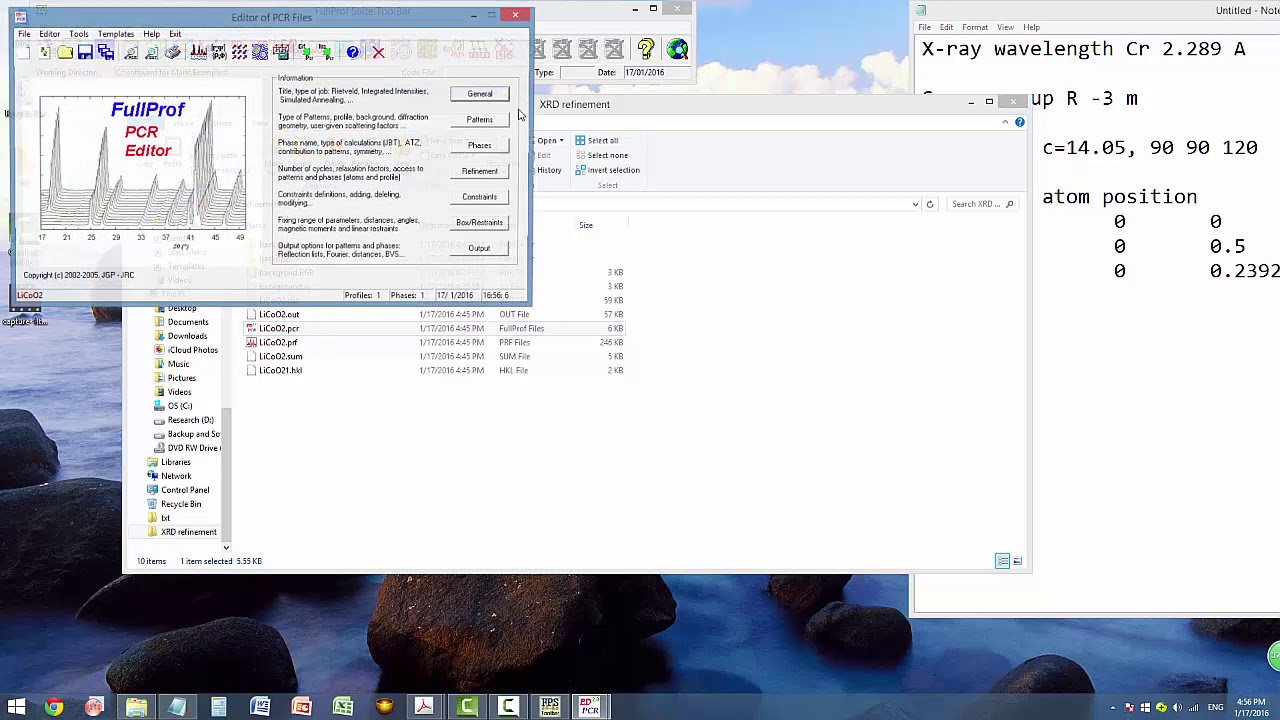Click the Constraints button

click(x=480, y=197)
